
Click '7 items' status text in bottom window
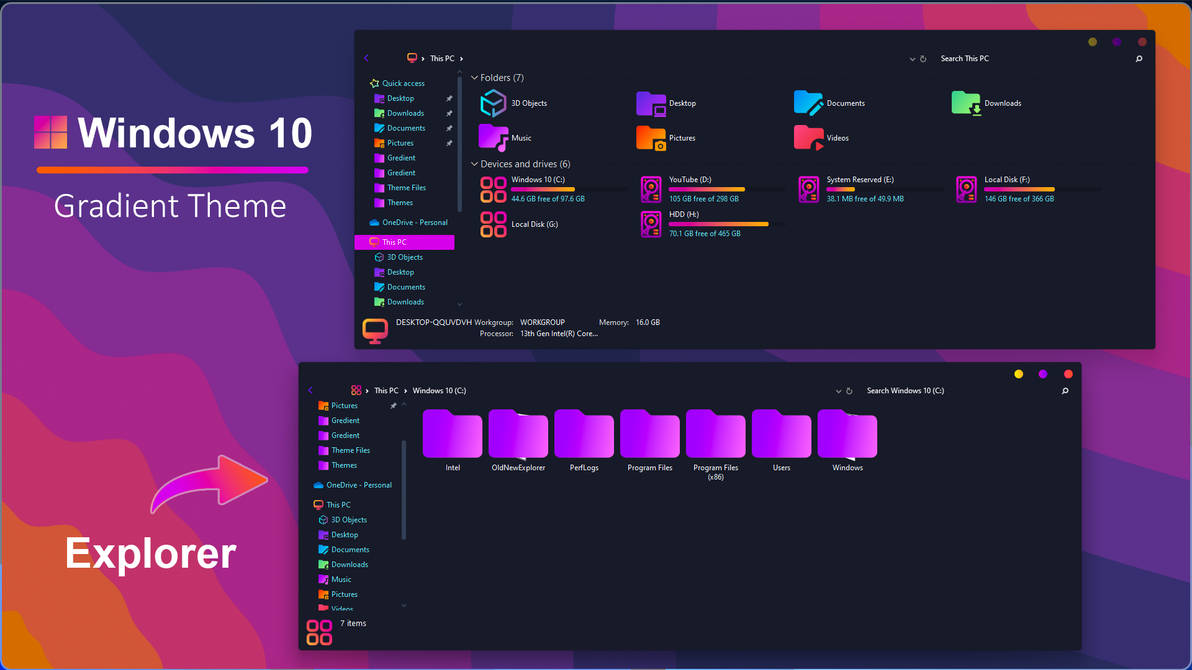pyautogui.click(x=353, y=624)
